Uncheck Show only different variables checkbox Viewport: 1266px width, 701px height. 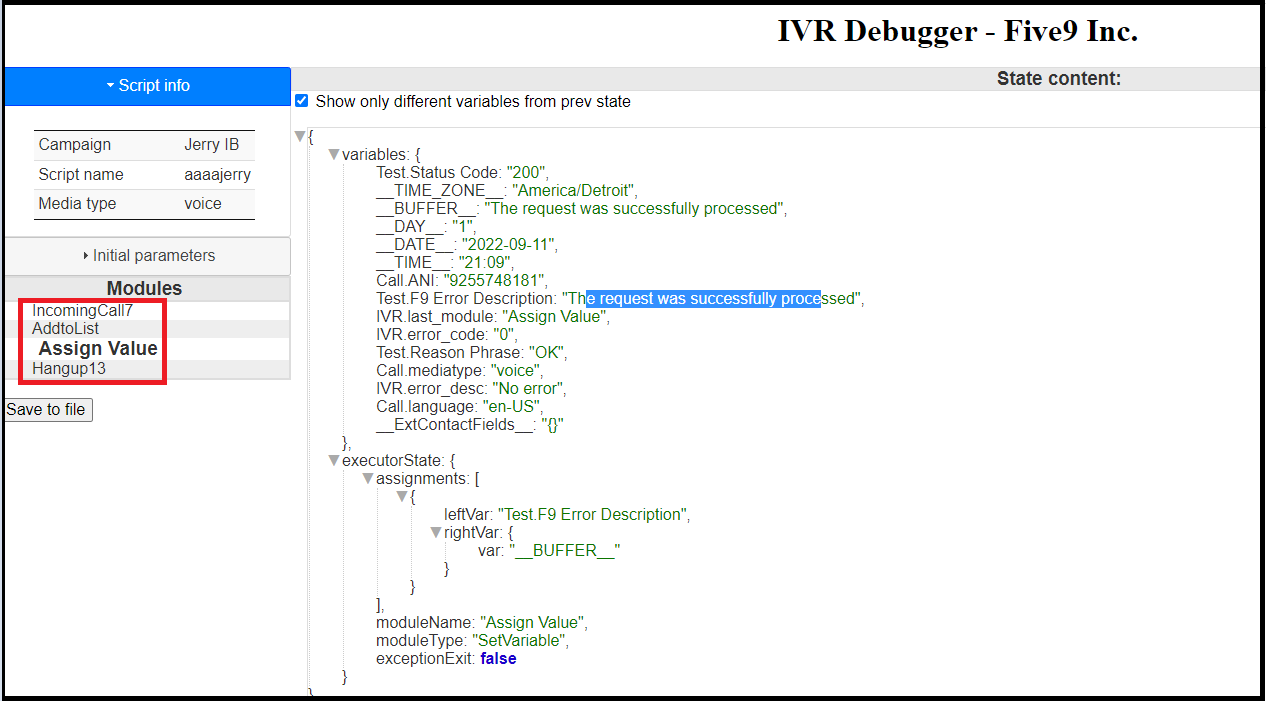point(302,101)
